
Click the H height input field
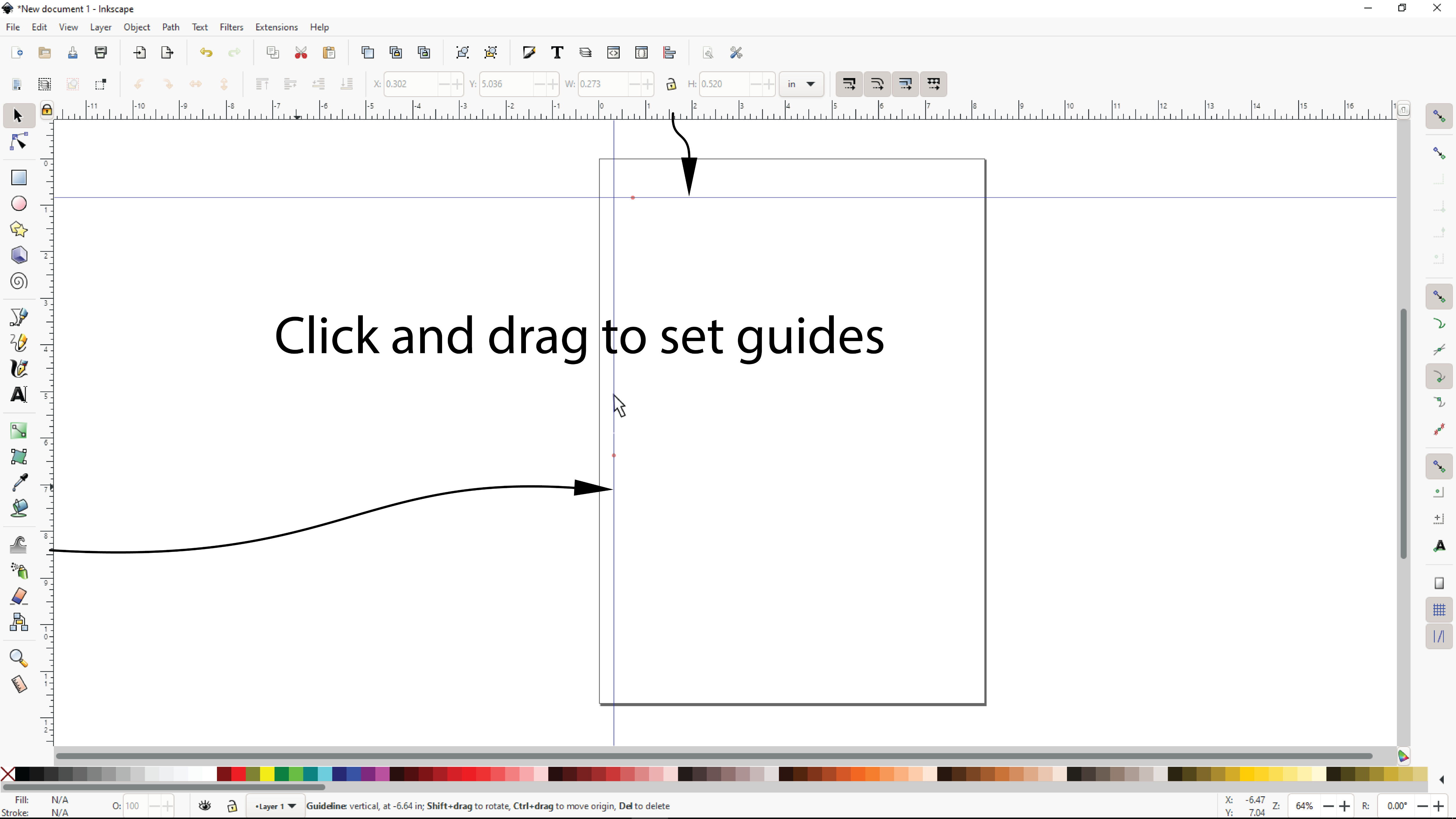click(725, 84)
